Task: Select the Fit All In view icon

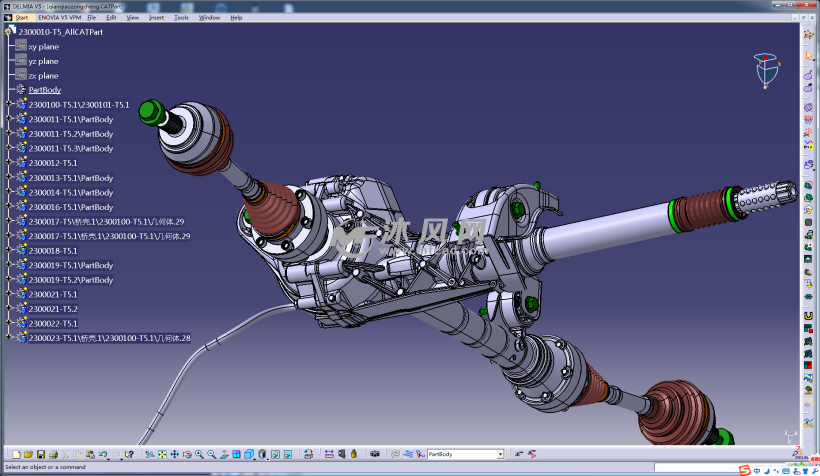Action: click(162, 454)
